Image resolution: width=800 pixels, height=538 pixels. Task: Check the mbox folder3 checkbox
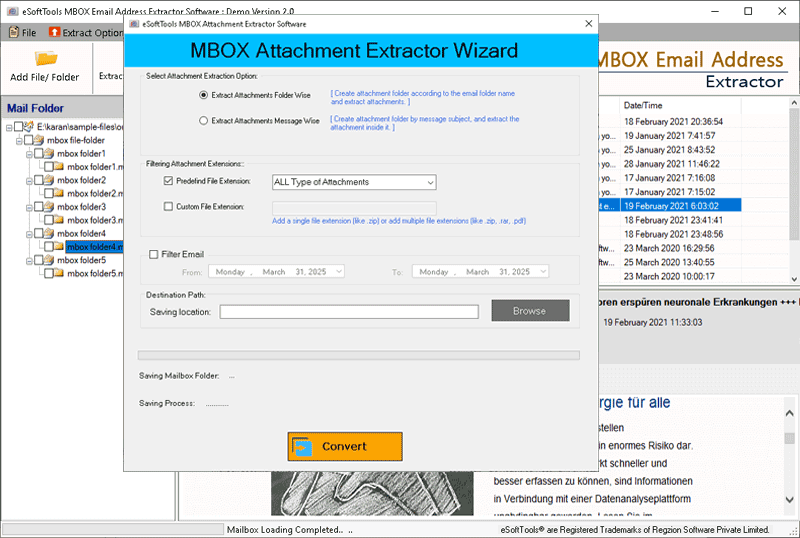[x=39, y=207]
